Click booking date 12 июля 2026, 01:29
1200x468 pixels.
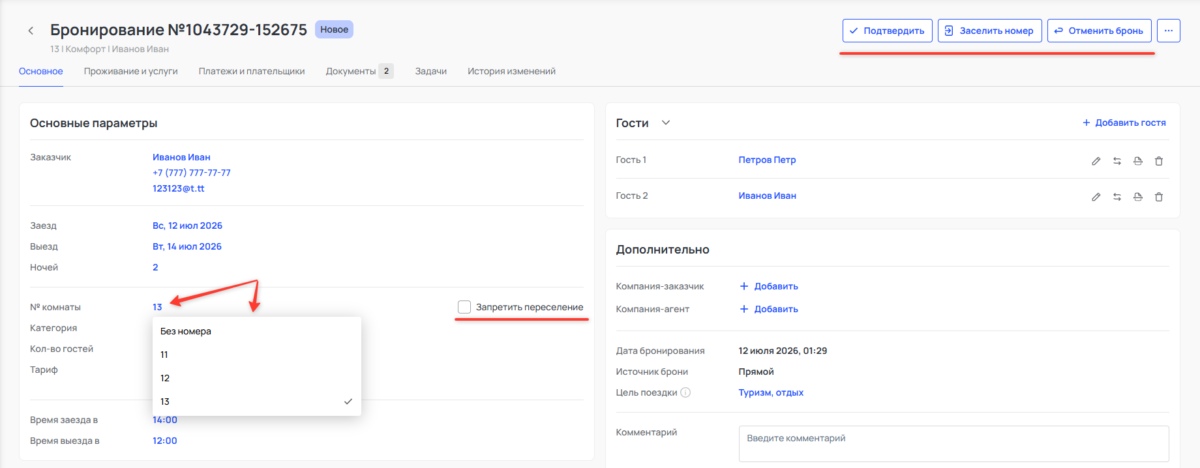coord(783,351)
